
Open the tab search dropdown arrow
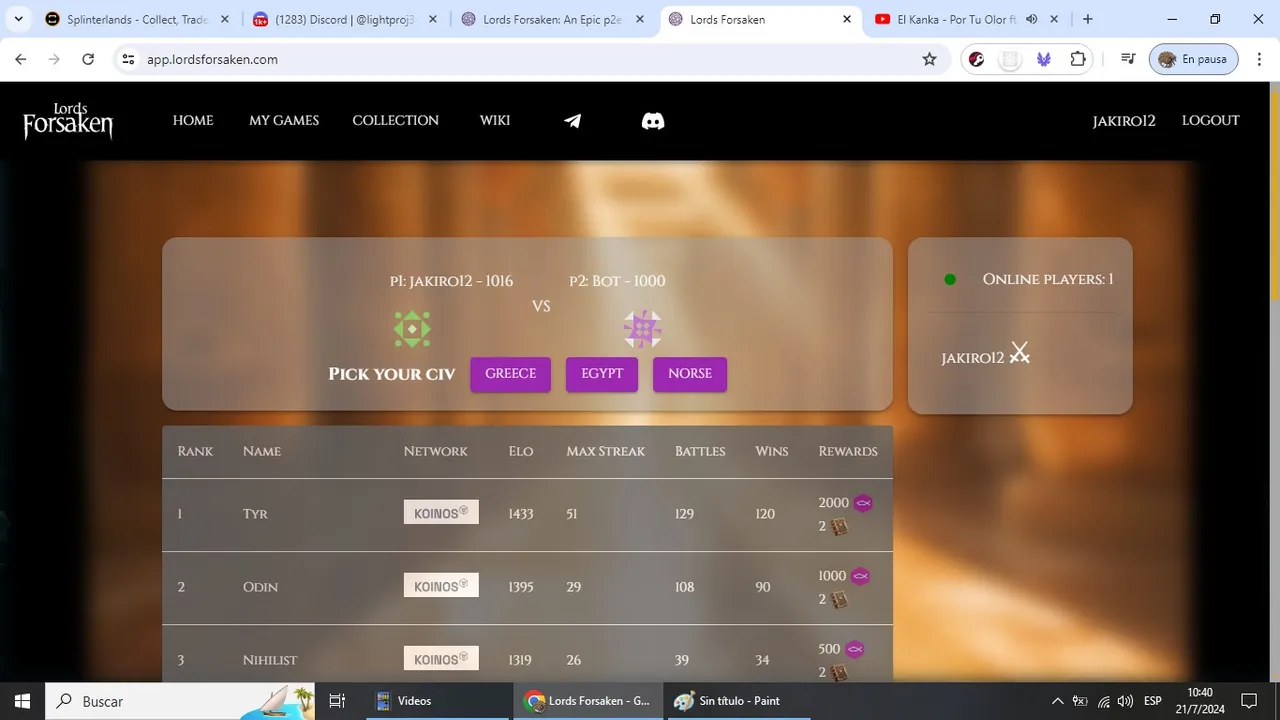(x=18, y=19)
